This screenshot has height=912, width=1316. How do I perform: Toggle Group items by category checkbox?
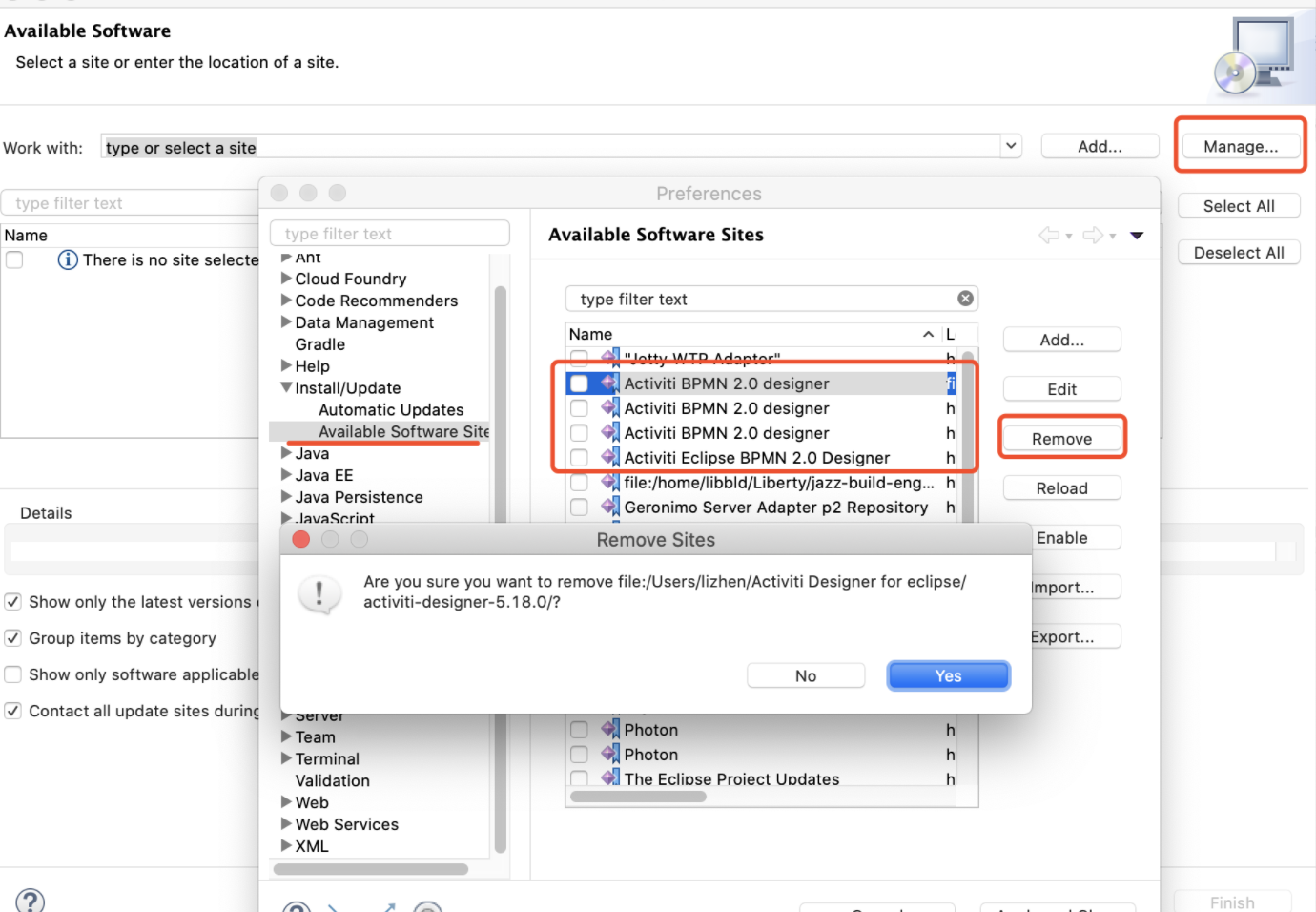[13, 638]
